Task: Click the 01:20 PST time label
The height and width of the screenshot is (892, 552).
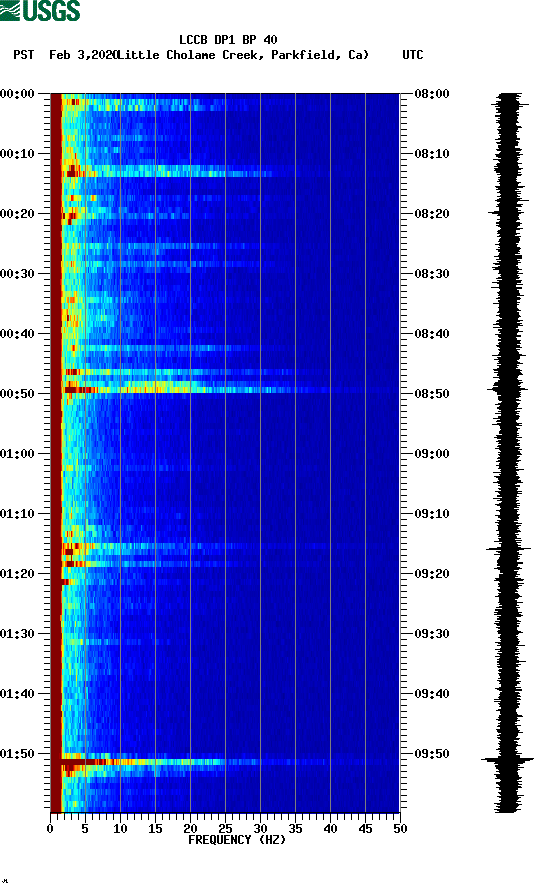Action: click(18, 573)
